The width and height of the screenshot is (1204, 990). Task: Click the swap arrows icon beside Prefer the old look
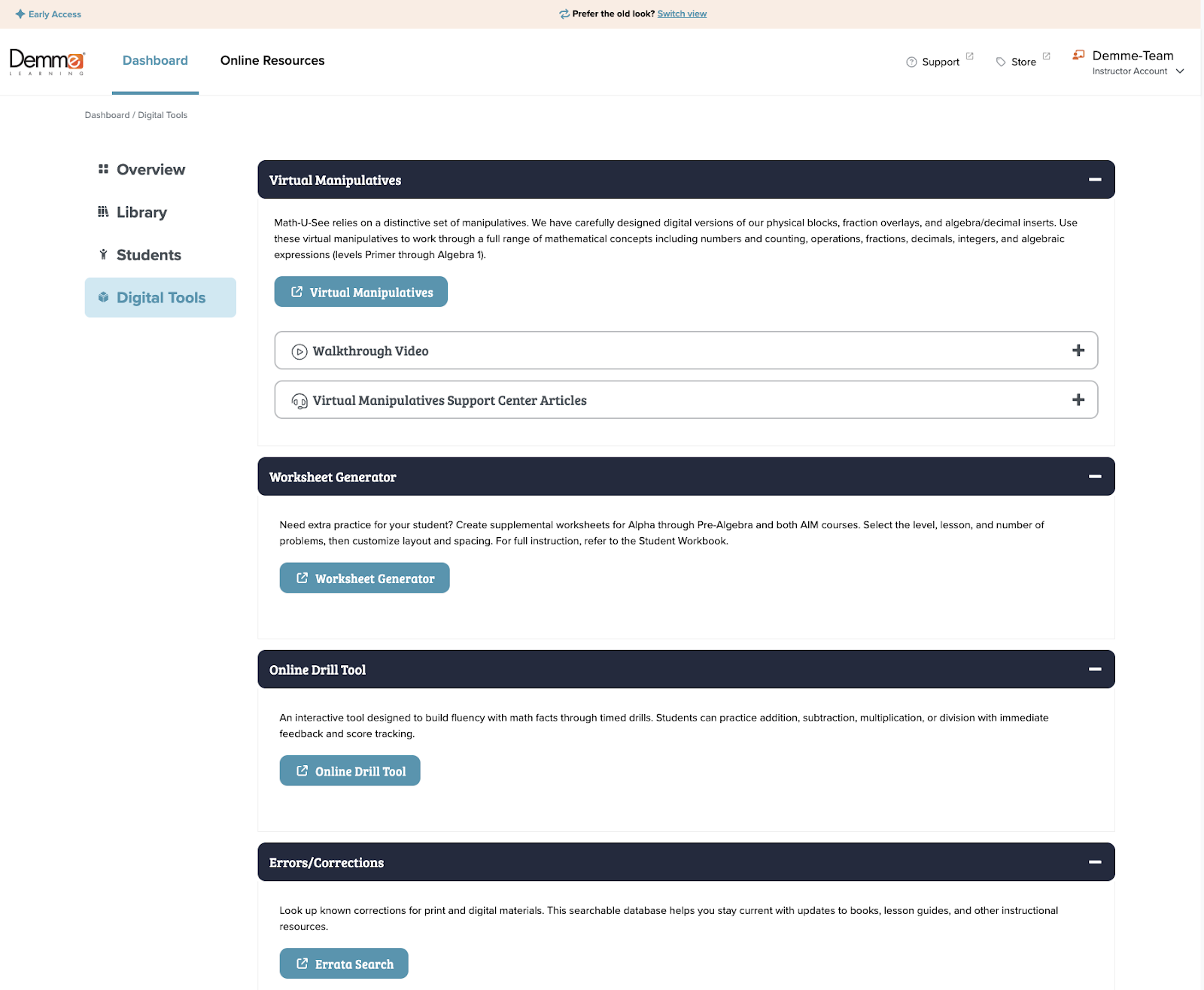point(564,14)
